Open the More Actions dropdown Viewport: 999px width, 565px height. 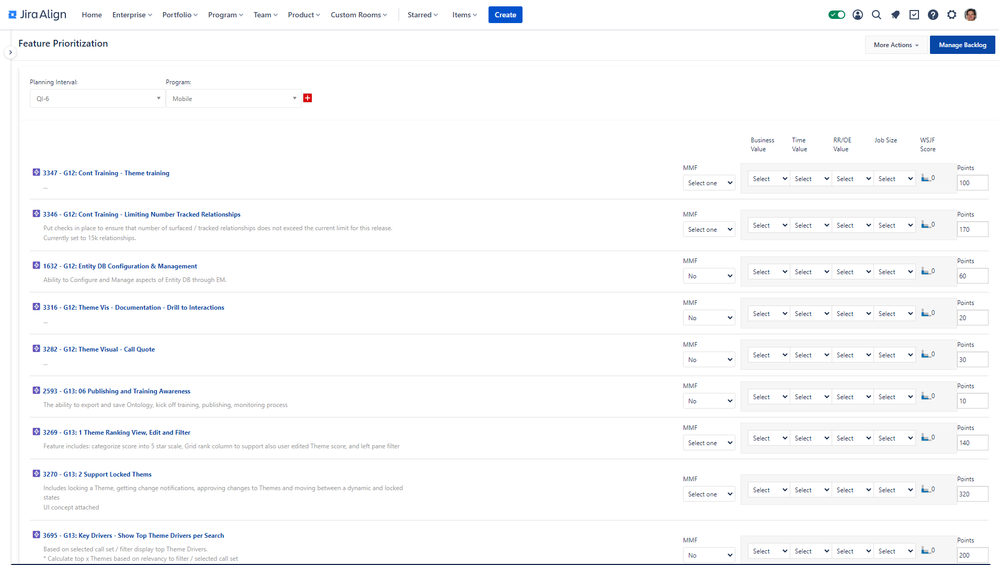tap(896, 45)
